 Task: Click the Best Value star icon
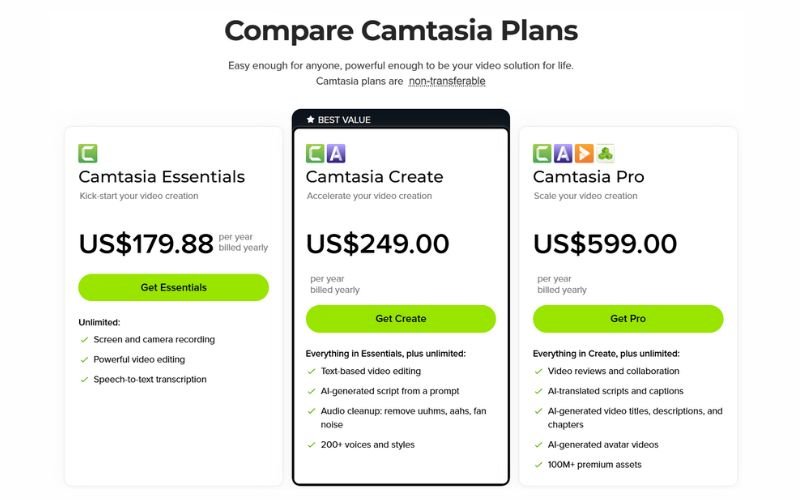click(x=310, y=120)
